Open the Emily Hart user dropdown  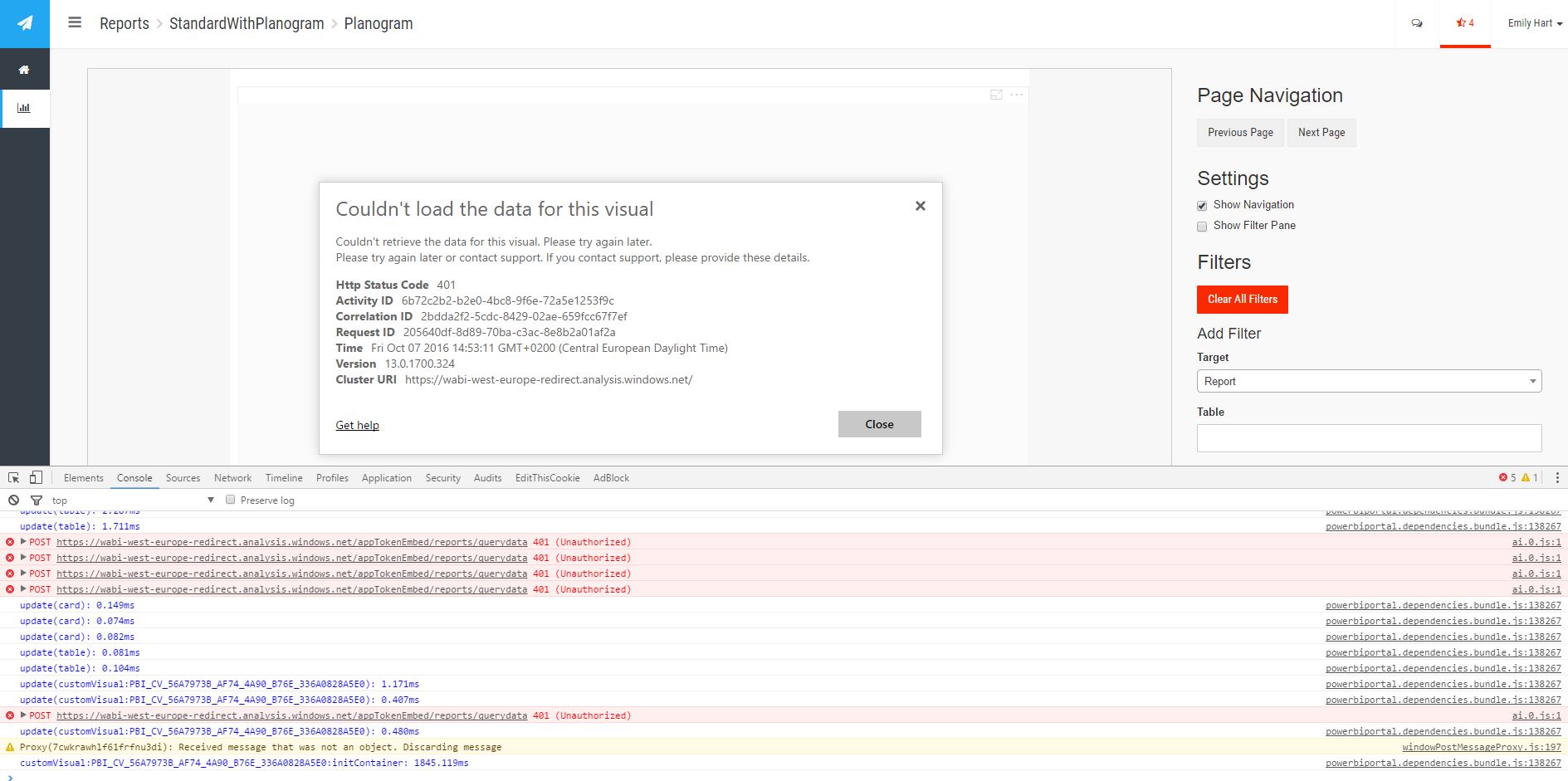click(x=1535, y=23)
